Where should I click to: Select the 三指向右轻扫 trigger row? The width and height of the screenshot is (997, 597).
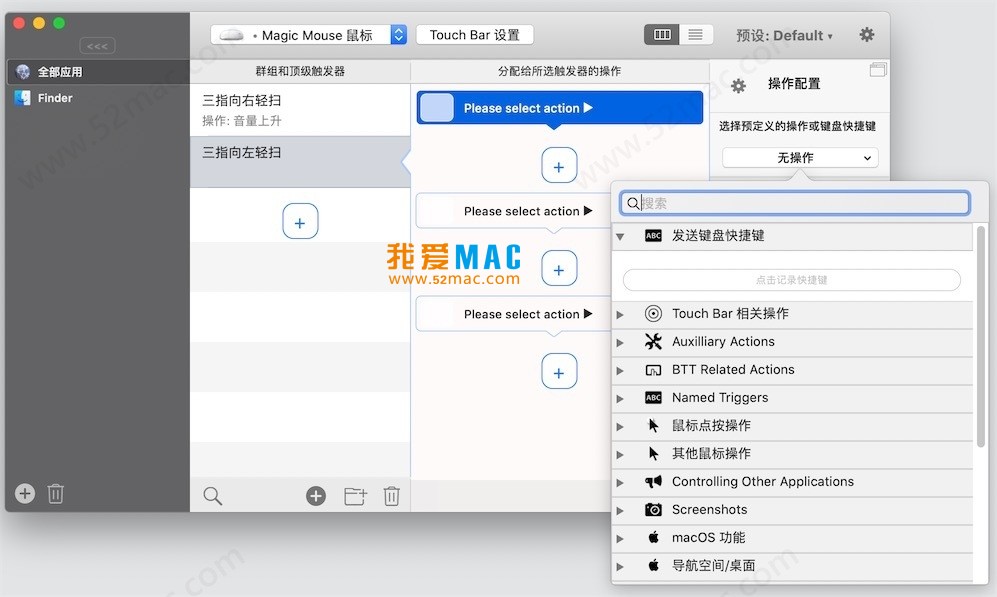pos(300,110)
